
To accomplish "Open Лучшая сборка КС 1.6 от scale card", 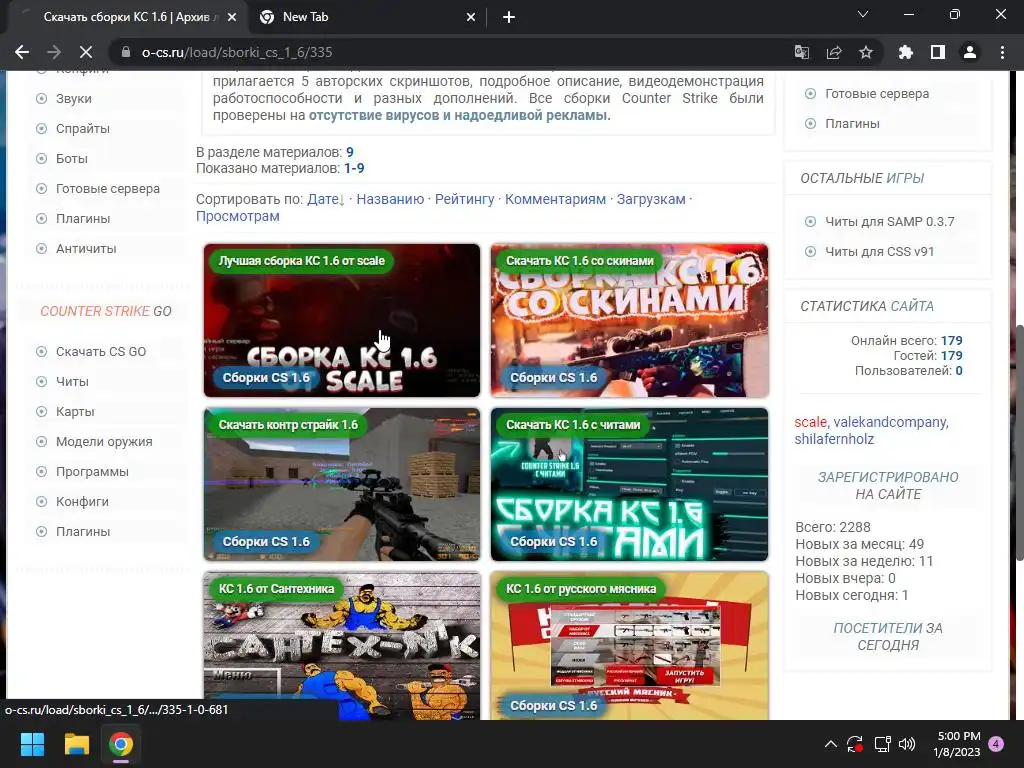I will [342, 321].
